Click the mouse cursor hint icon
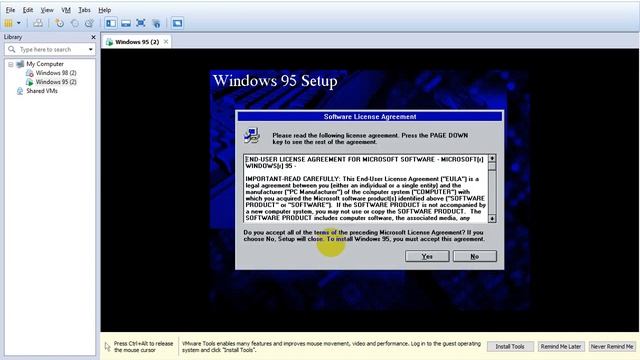 click(x=107, y=347)
